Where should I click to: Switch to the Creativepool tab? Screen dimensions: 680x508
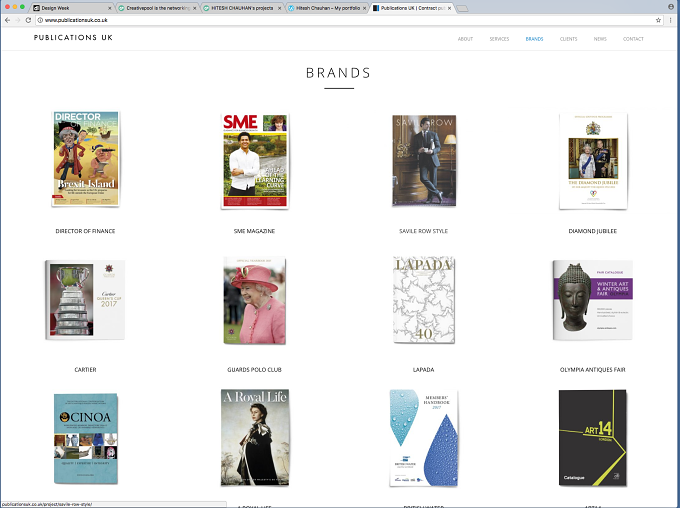[157, 8]
